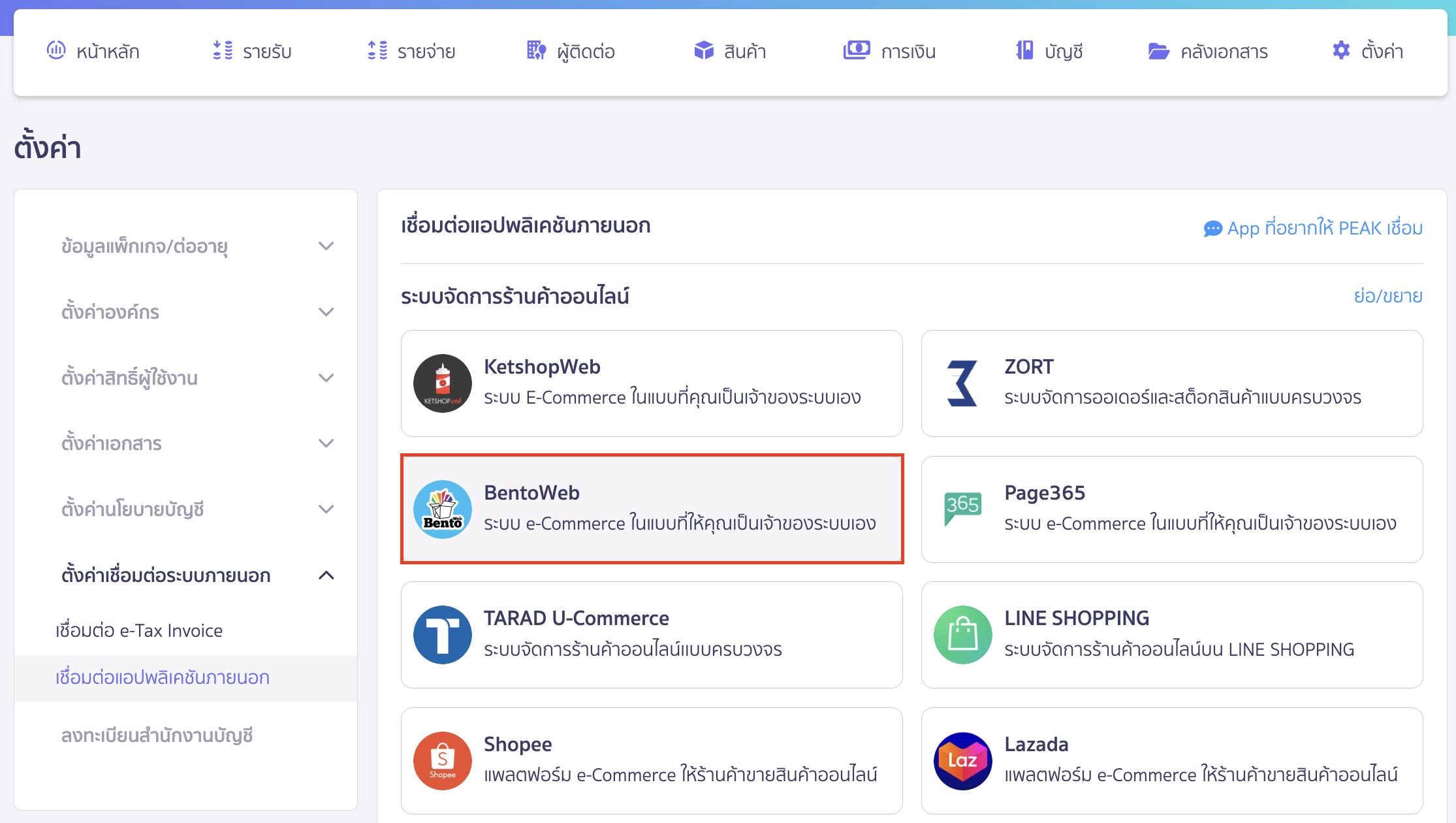This screenshot has height=823, width=1456.
Task: Open the คลังเอกสาร document folder icon
Action: pos(1159,50)
